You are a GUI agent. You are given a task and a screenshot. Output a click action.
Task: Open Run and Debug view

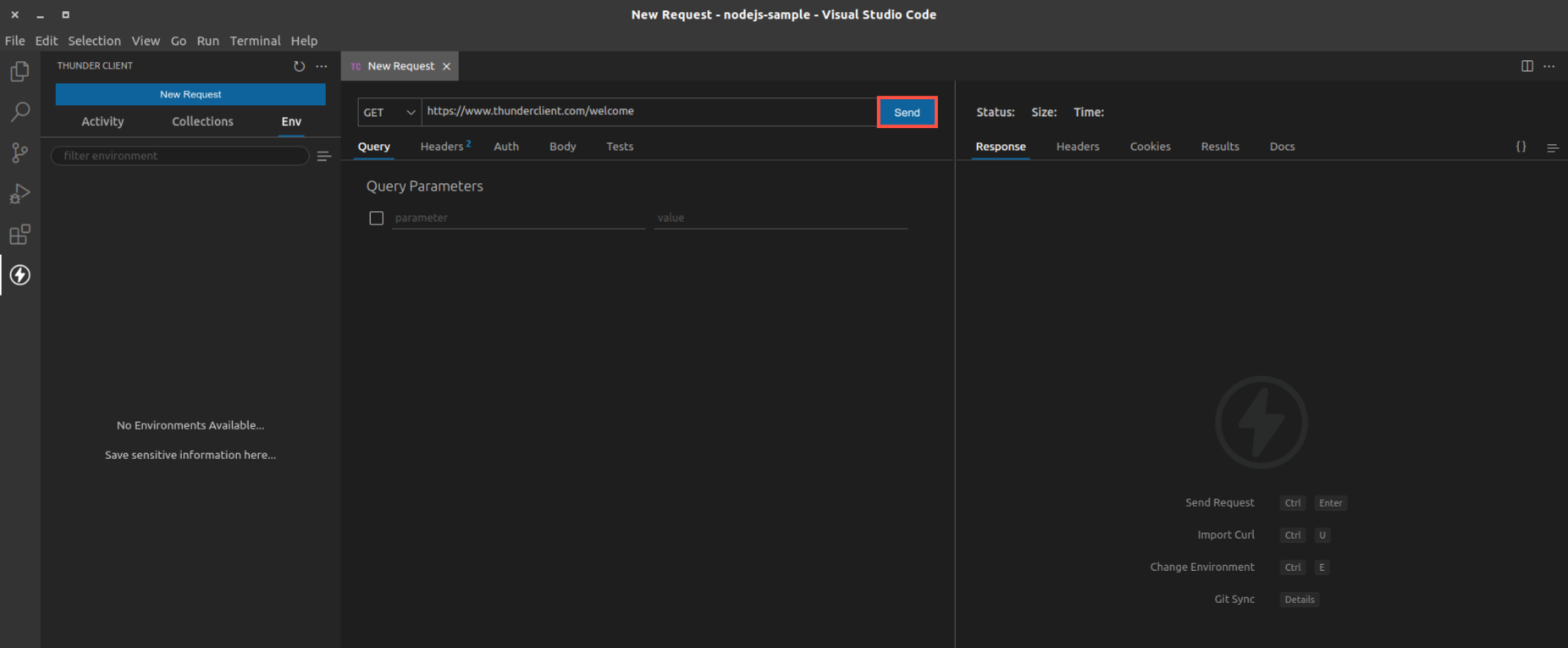(19, 194)
